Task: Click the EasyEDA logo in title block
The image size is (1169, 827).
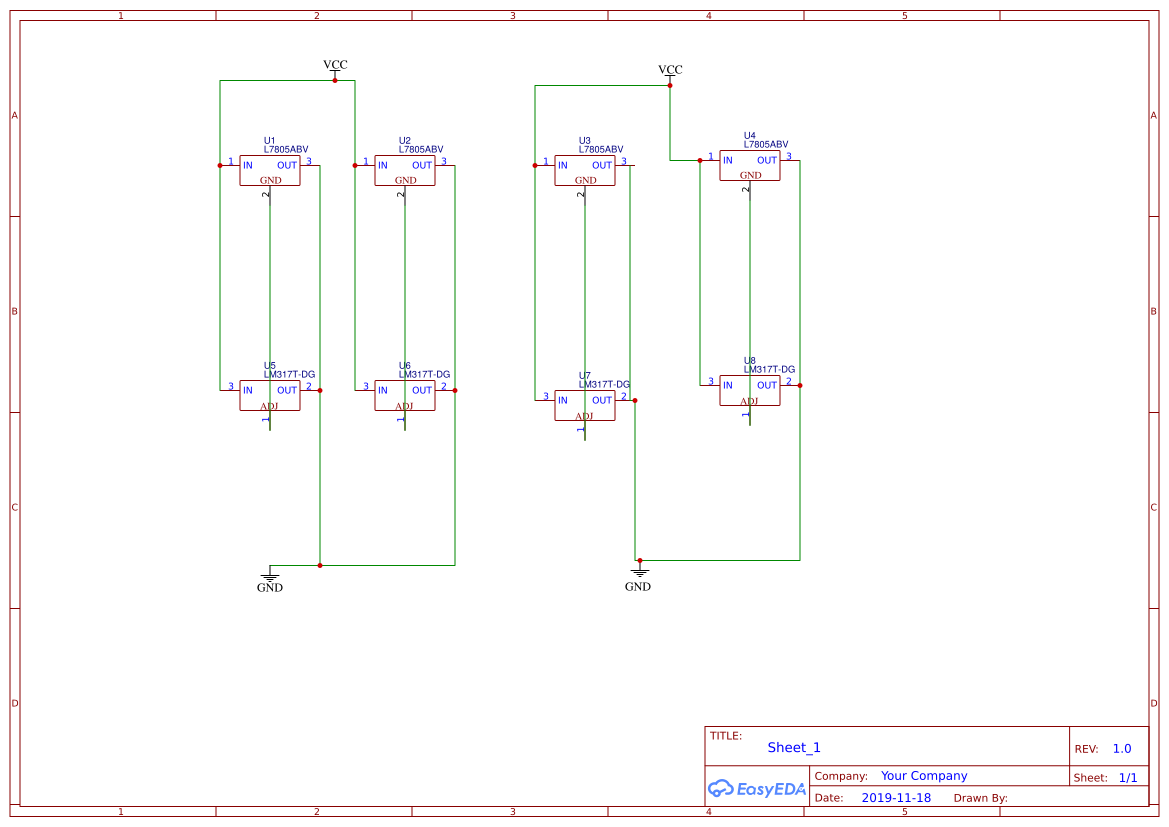Action: point(756,788)
